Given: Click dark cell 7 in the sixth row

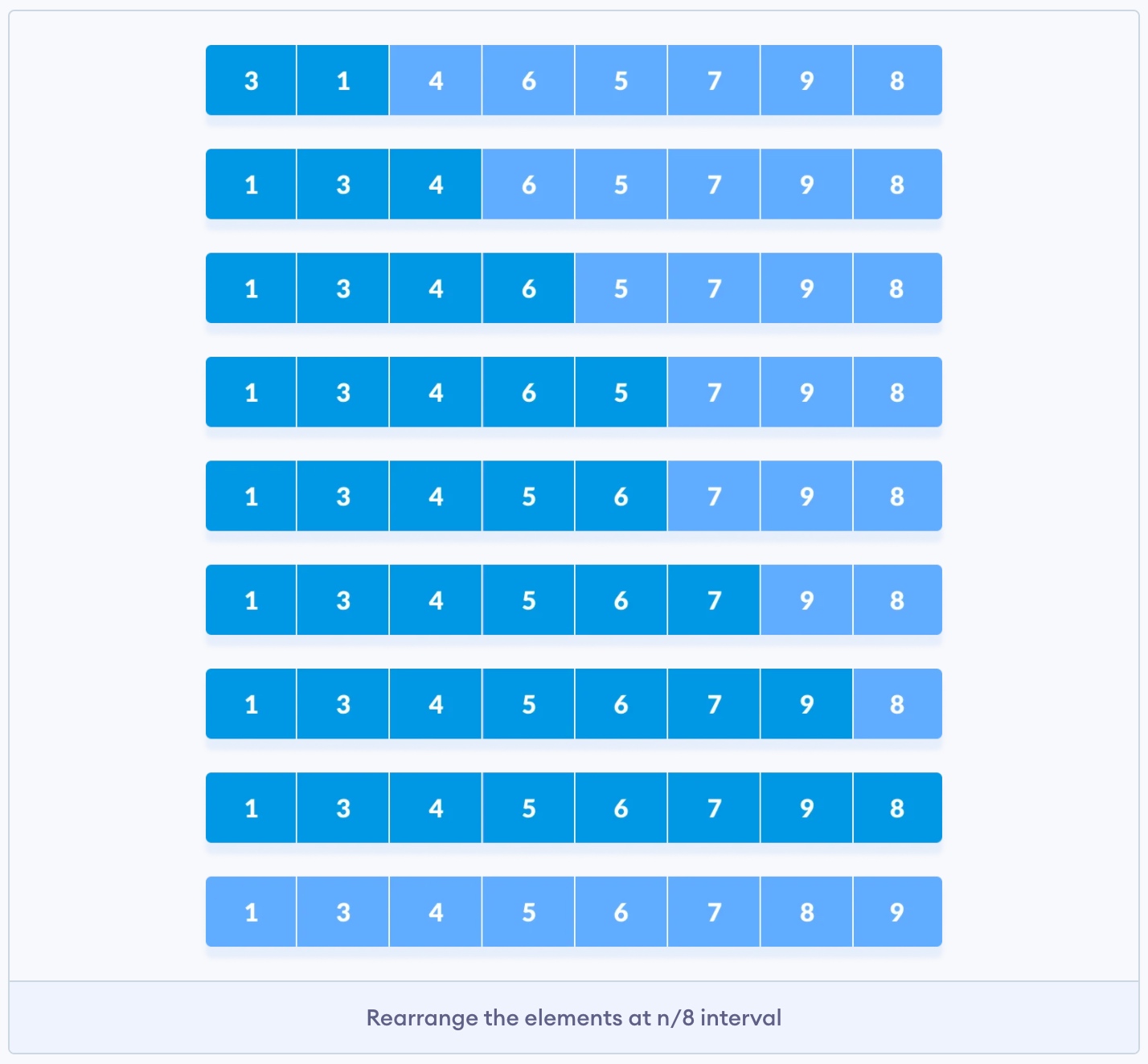Looking at the screenshot, I should (x=714, y=600).
